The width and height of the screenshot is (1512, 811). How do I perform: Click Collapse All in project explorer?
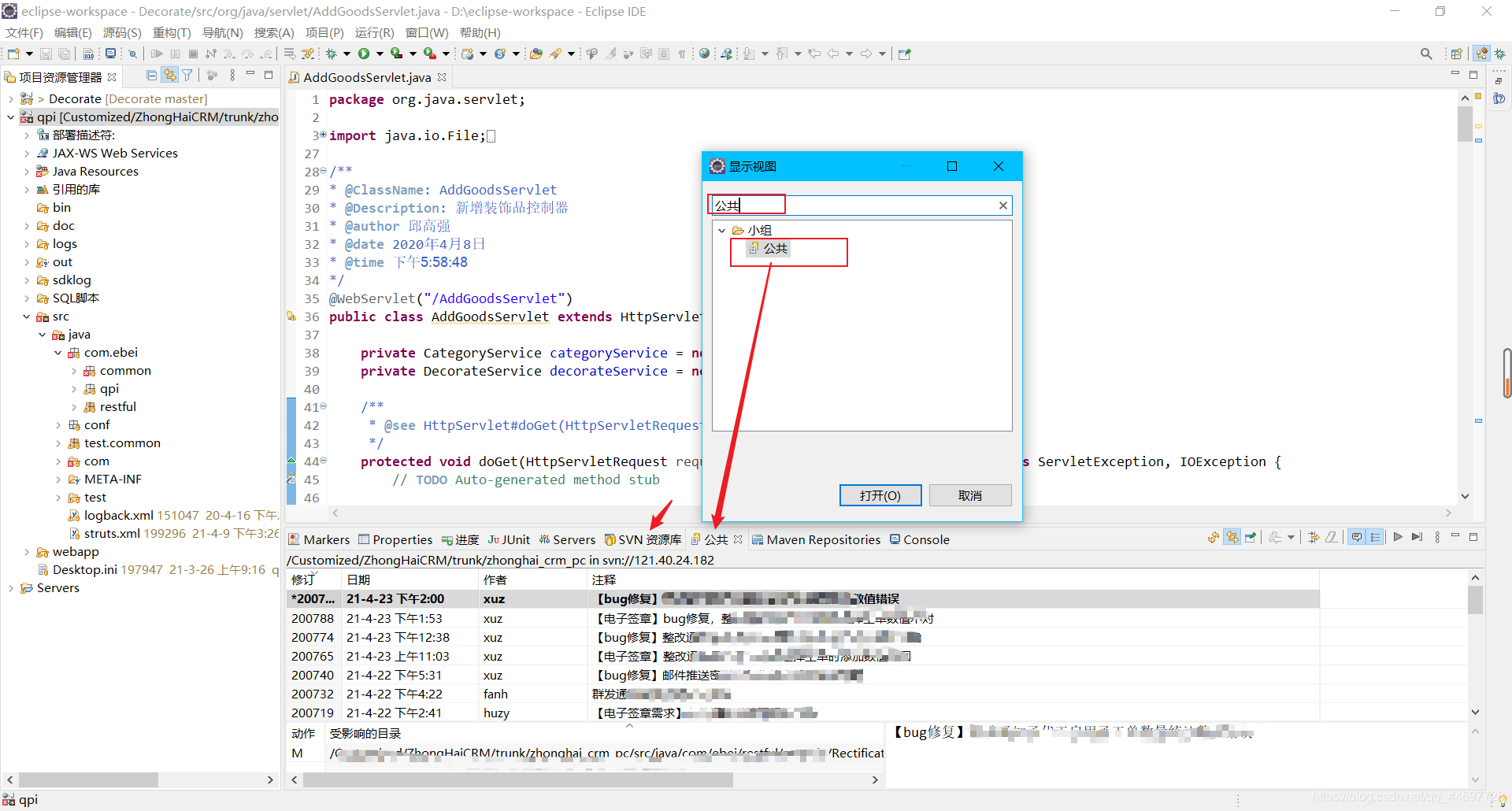(x=152, y=76)
